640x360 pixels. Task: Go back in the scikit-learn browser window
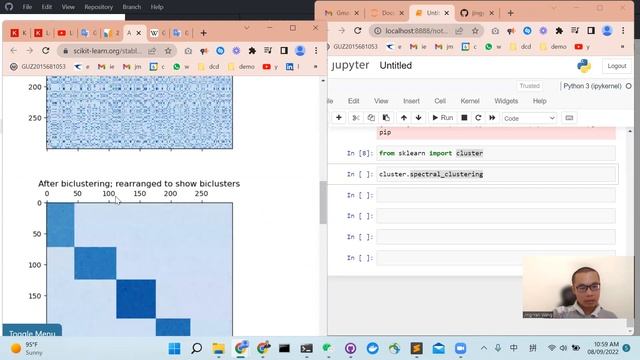(x=13, y=51)
